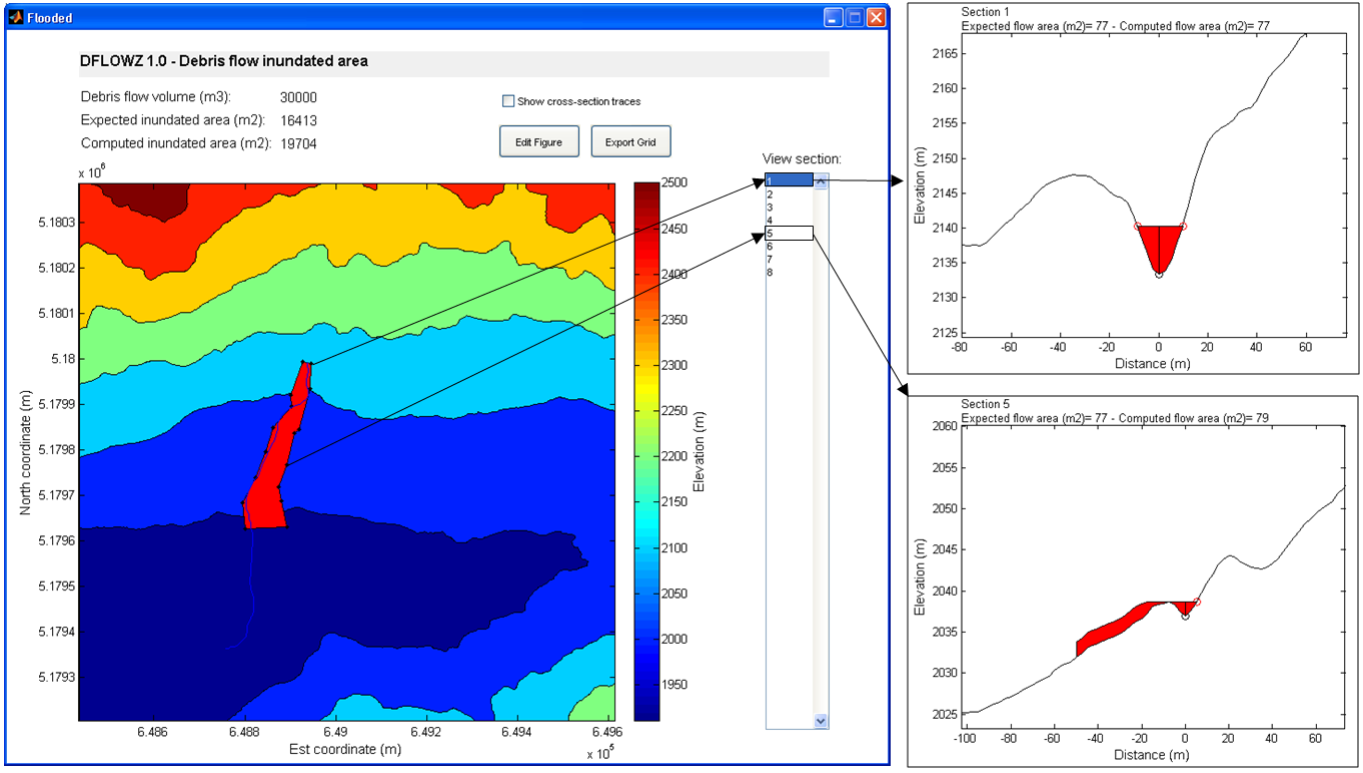The height and width of the screenshot is (773, 1363).
Task: Select section 8 in View section list
Action: point(789,272)
